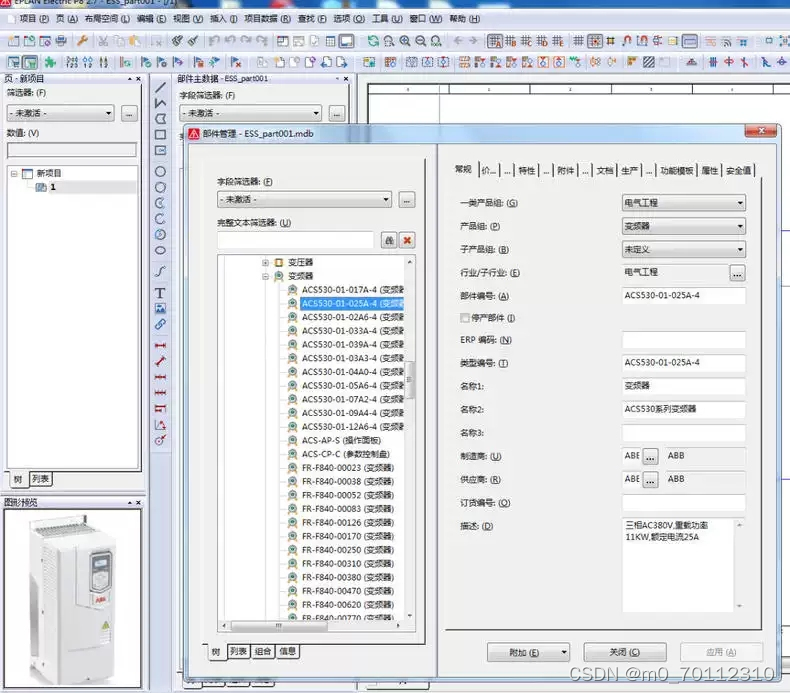Select ACS530-01-033A-4 in the parts tree

click(352, 331)
